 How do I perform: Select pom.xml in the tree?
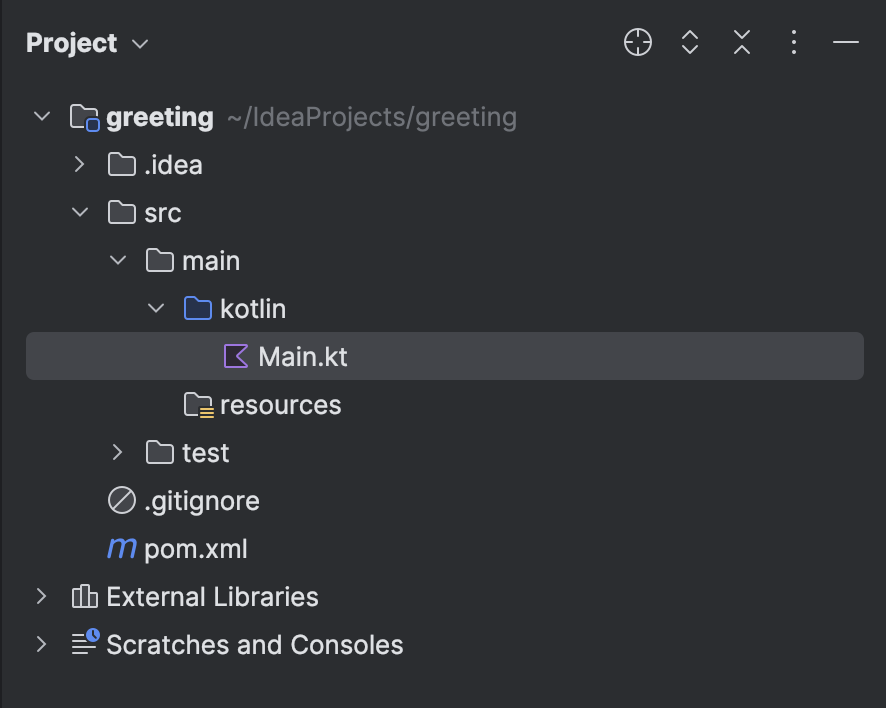(x=195, y=549)
